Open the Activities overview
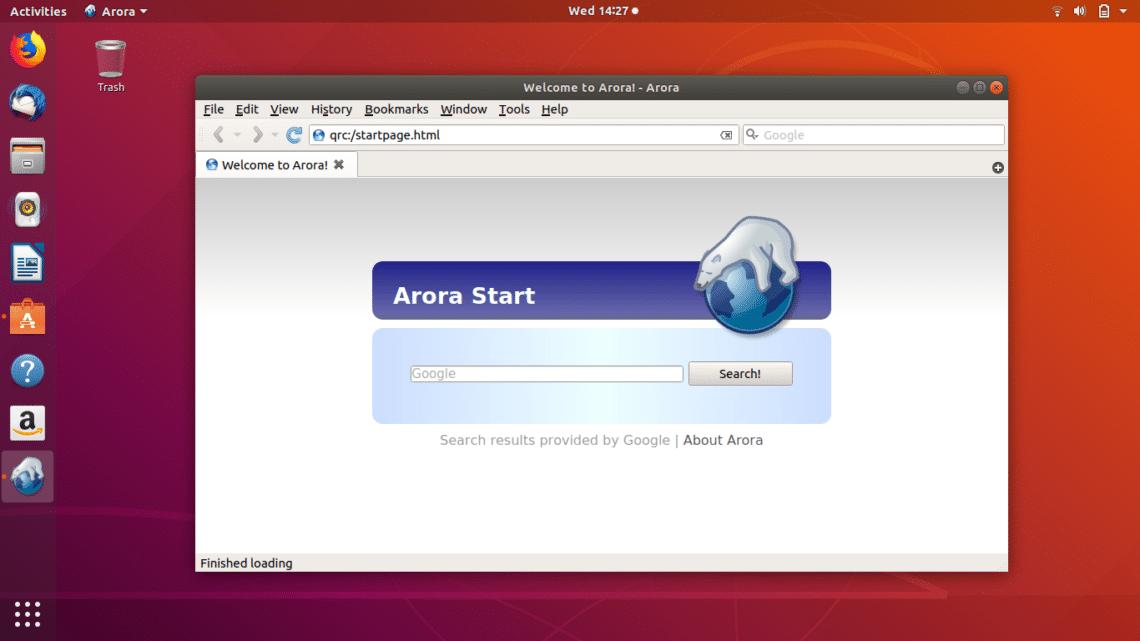1140x641 pixels. click(37, 11)
